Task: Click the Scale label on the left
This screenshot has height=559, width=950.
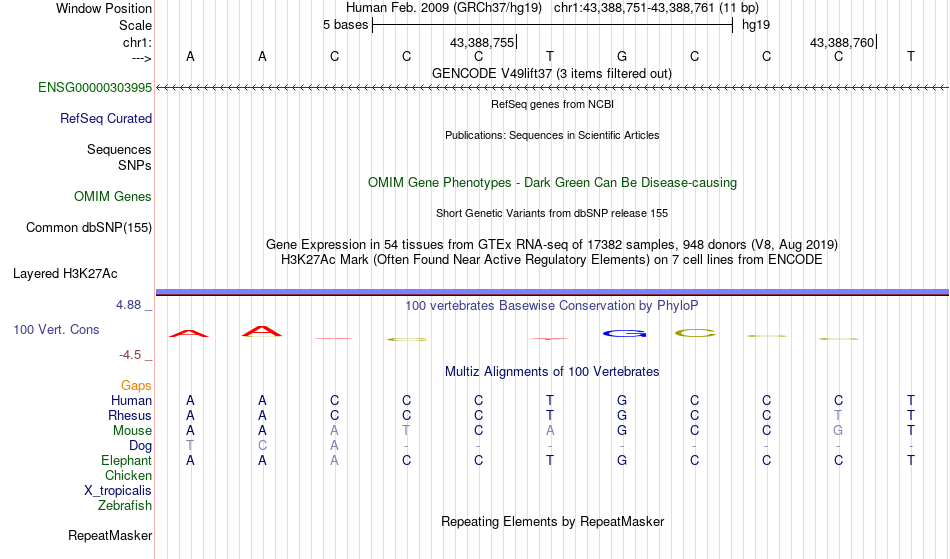Action: (135, 25)
